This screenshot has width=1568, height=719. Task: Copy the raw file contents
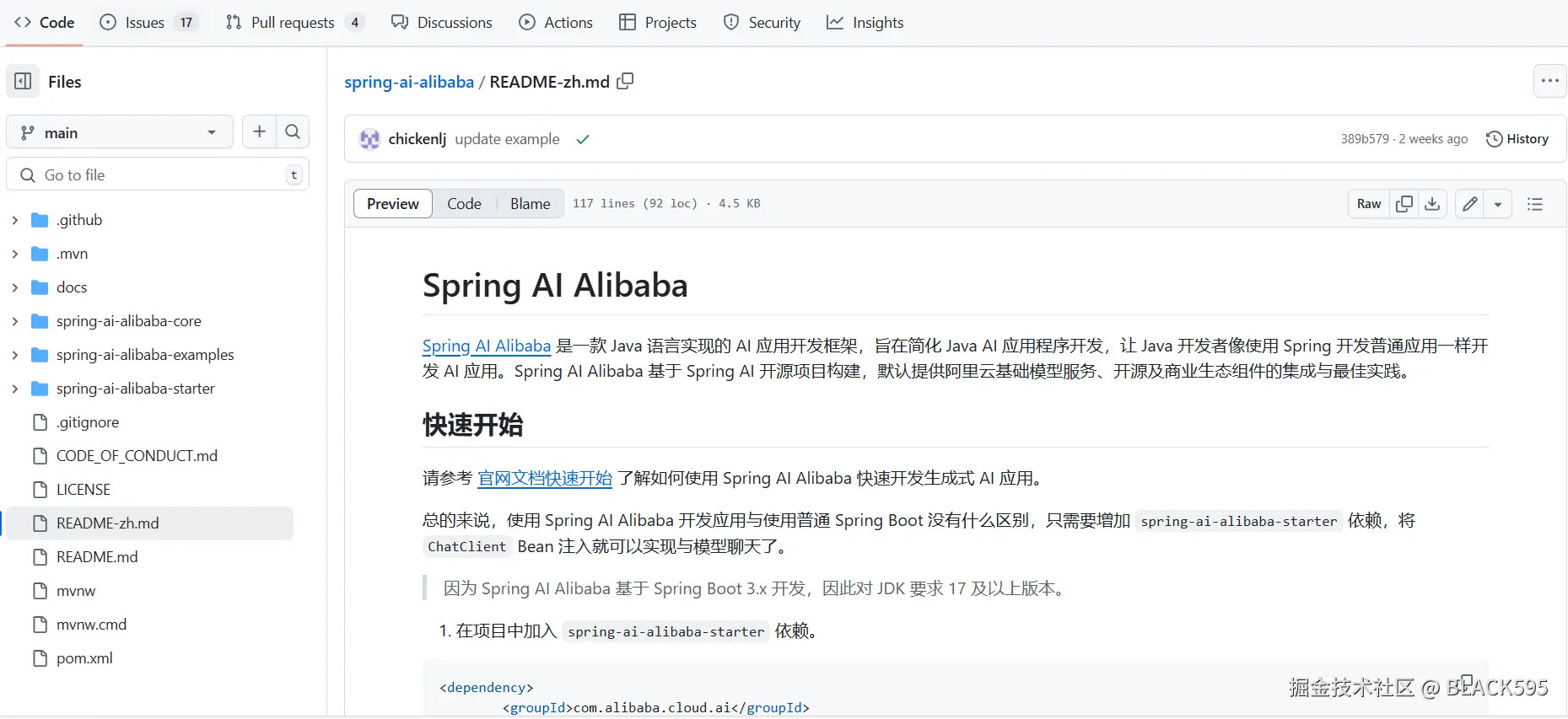click(1404, 204)
